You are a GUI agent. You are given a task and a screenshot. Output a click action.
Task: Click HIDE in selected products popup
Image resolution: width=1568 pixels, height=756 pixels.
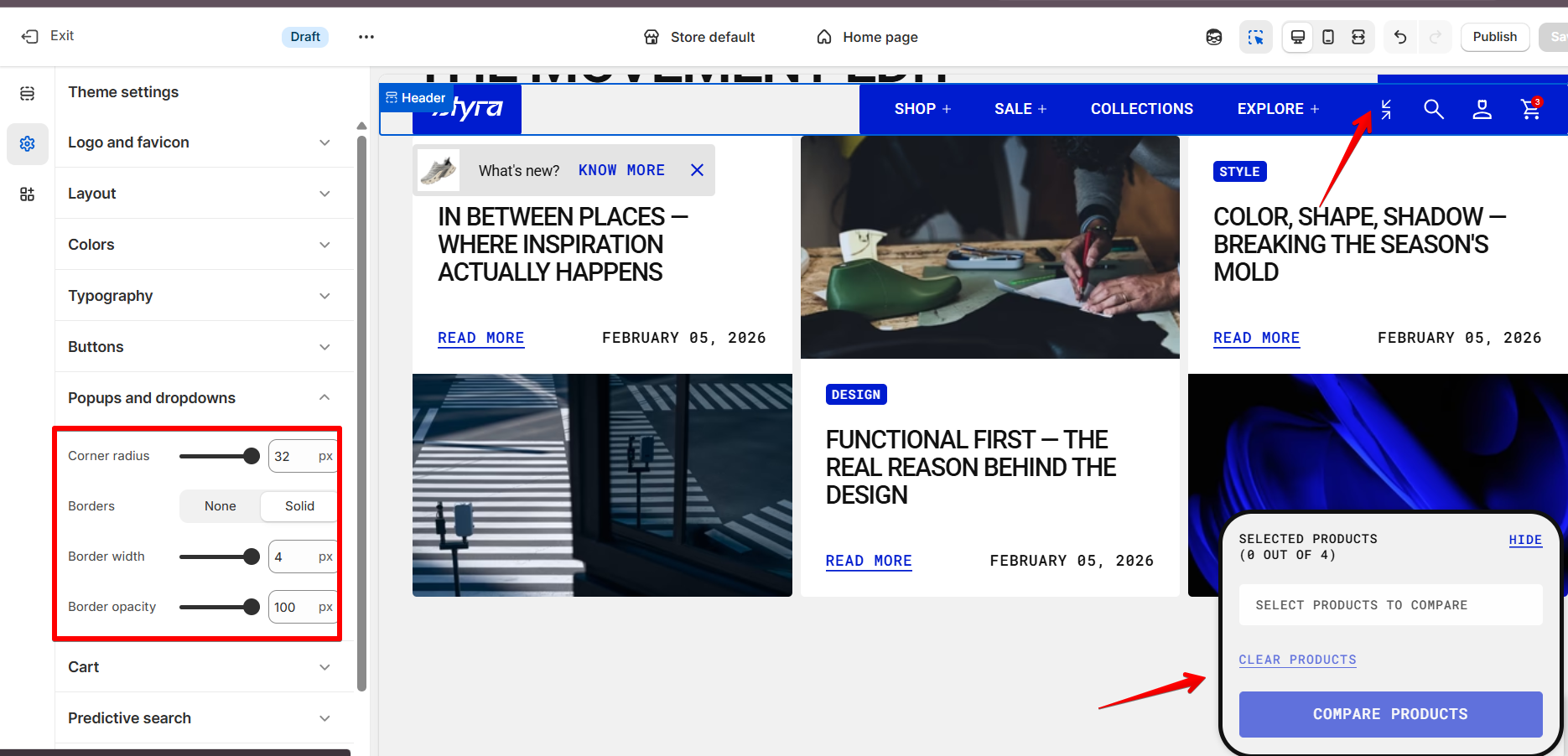click(1525, 540)
